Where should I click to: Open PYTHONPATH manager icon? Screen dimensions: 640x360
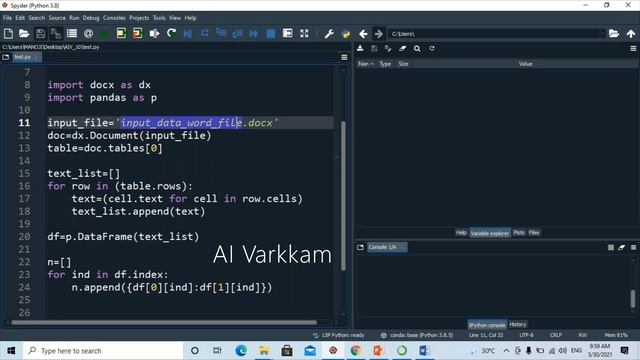tap(346, 33)
